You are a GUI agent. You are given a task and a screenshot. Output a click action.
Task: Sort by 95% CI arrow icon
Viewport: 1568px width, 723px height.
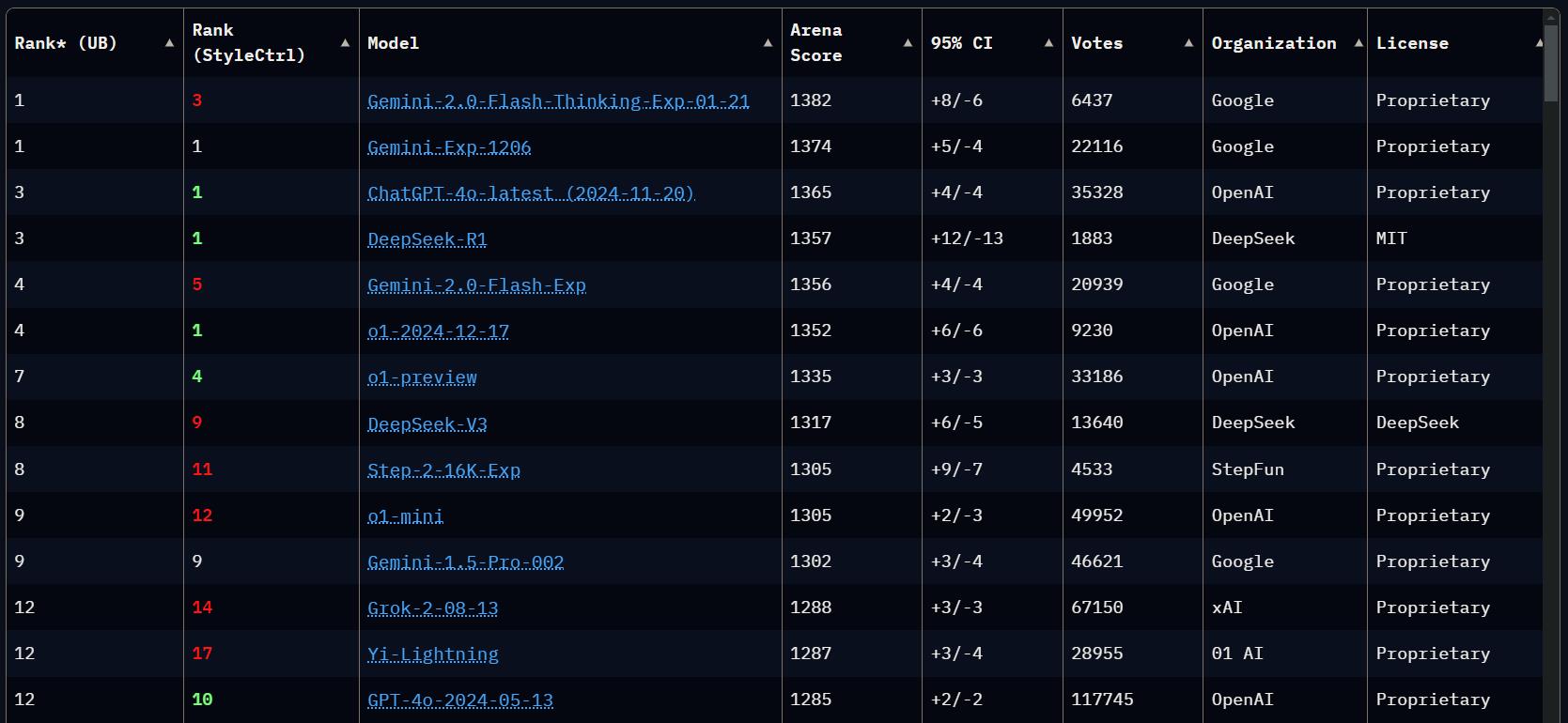(x=1048, y=43)
